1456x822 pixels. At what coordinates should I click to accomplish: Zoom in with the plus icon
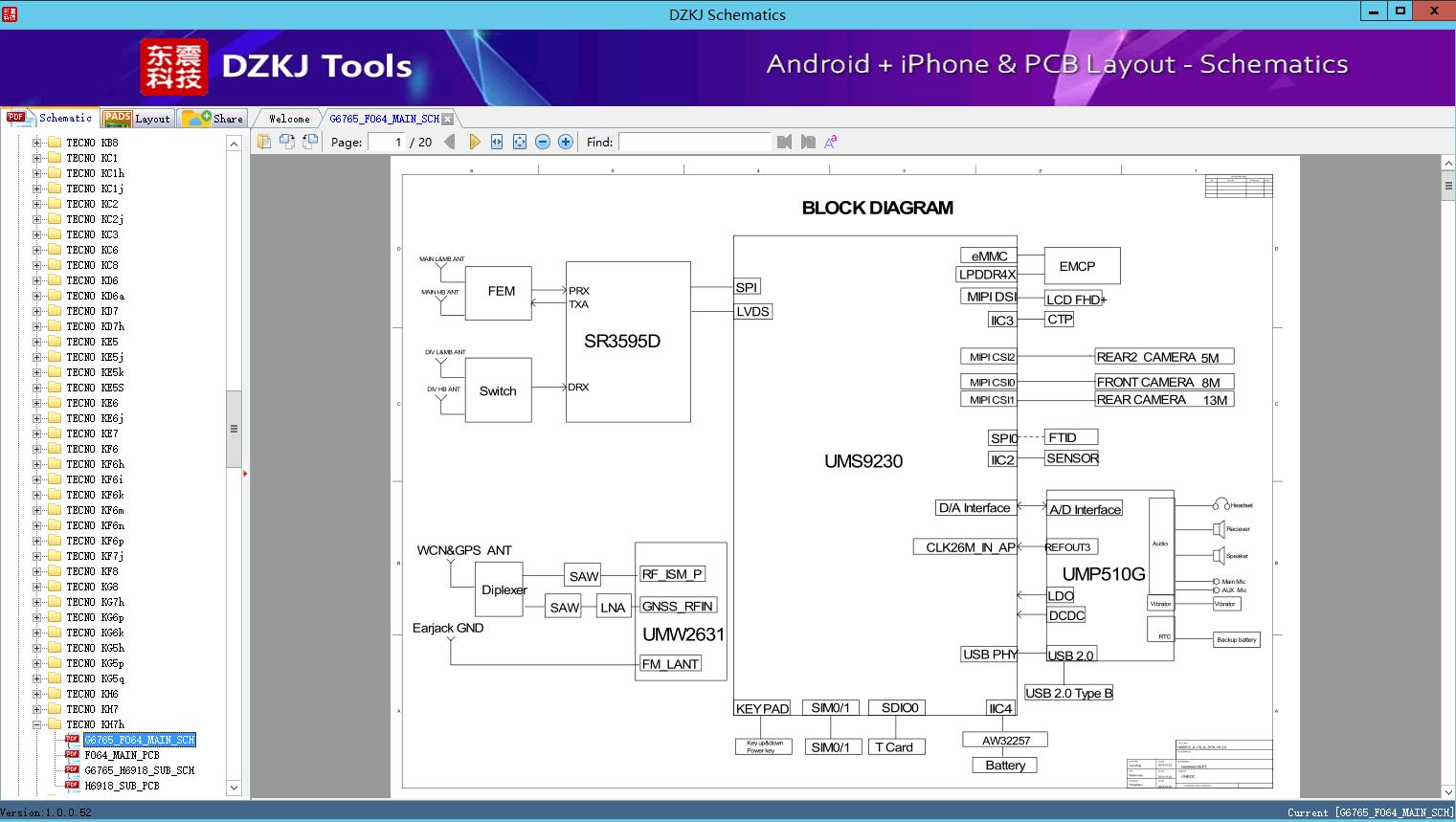(566, 142)
